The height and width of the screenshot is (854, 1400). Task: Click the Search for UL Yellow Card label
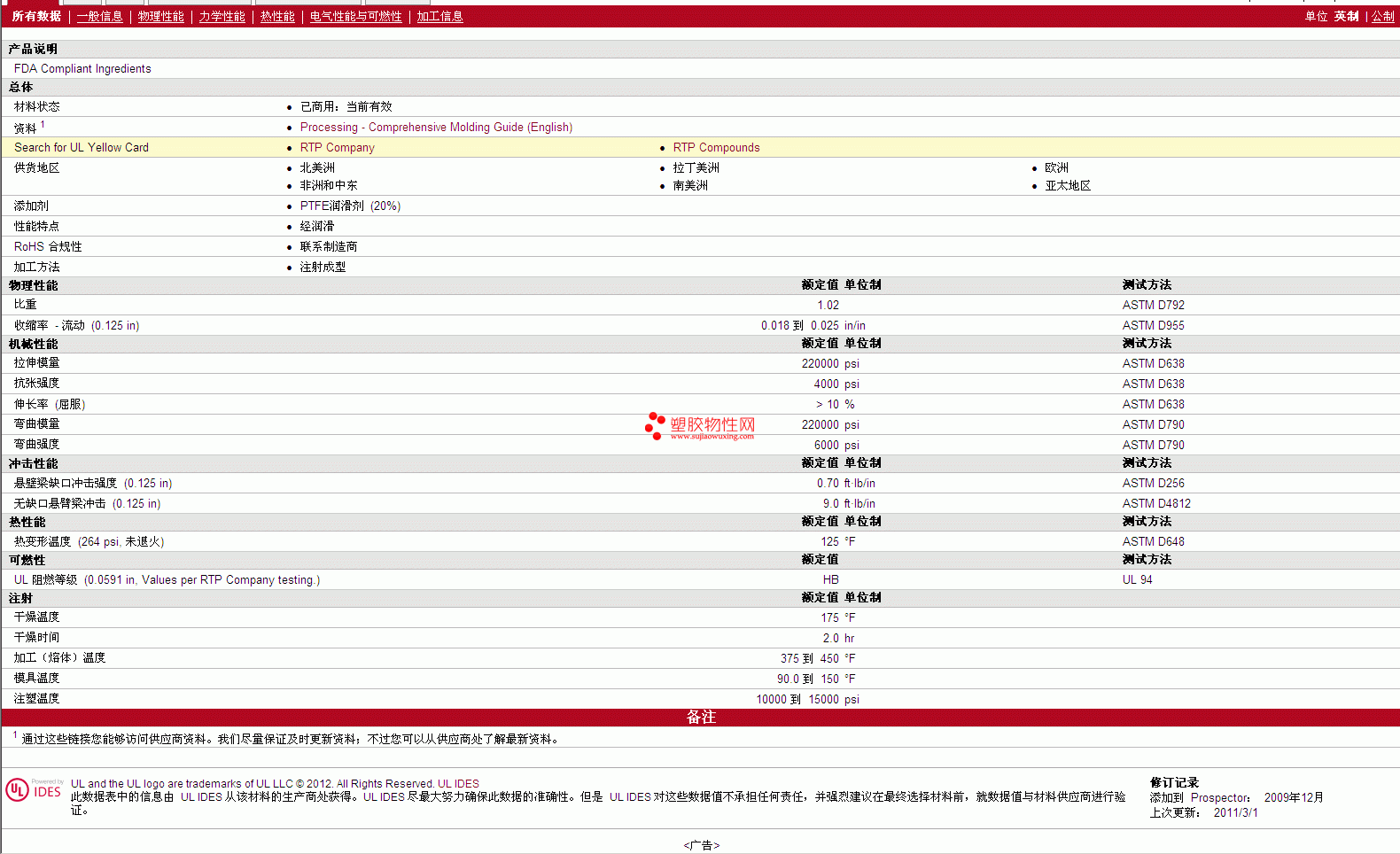[82, 148]
